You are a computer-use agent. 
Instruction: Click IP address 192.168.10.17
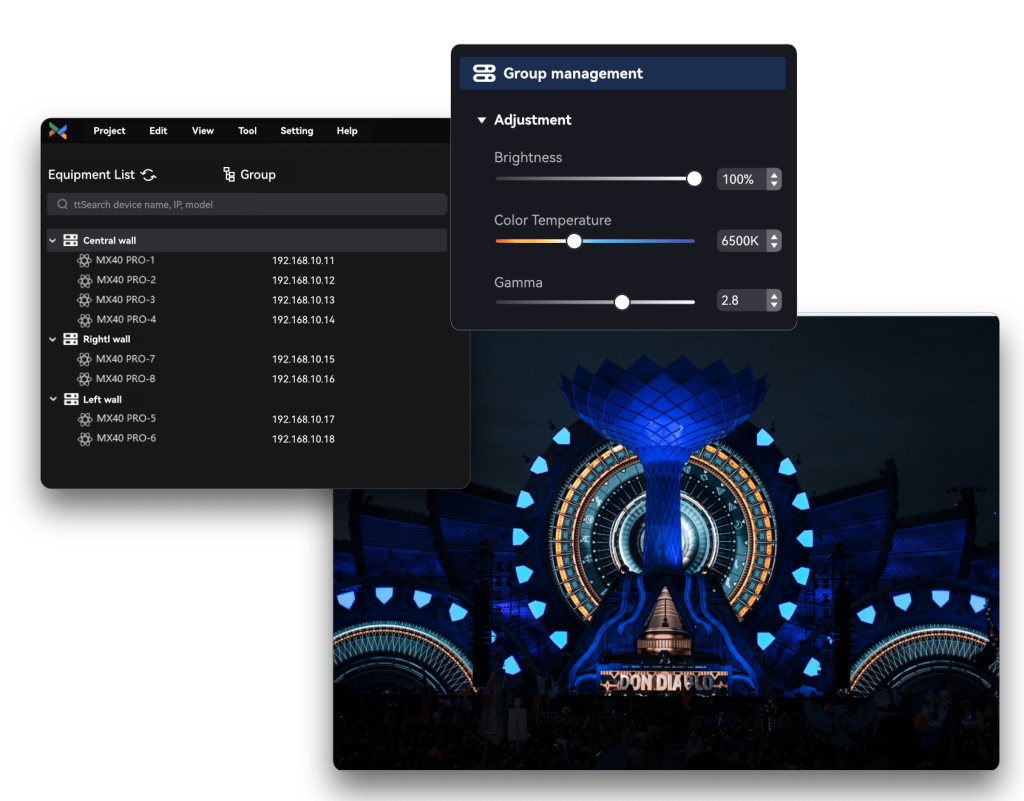coord(303,419)
